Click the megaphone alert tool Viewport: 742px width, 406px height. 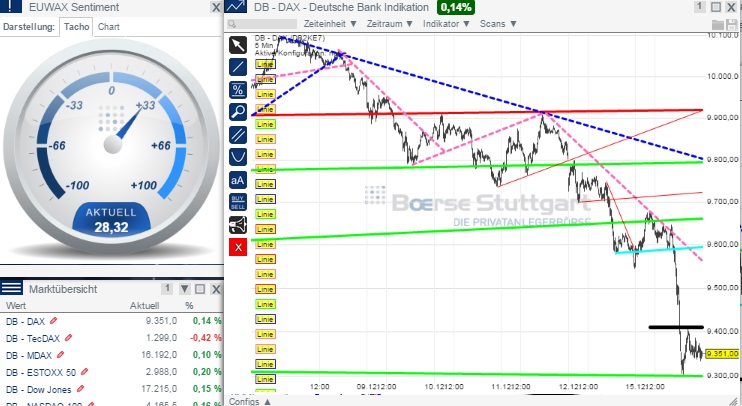click(238, 225)
